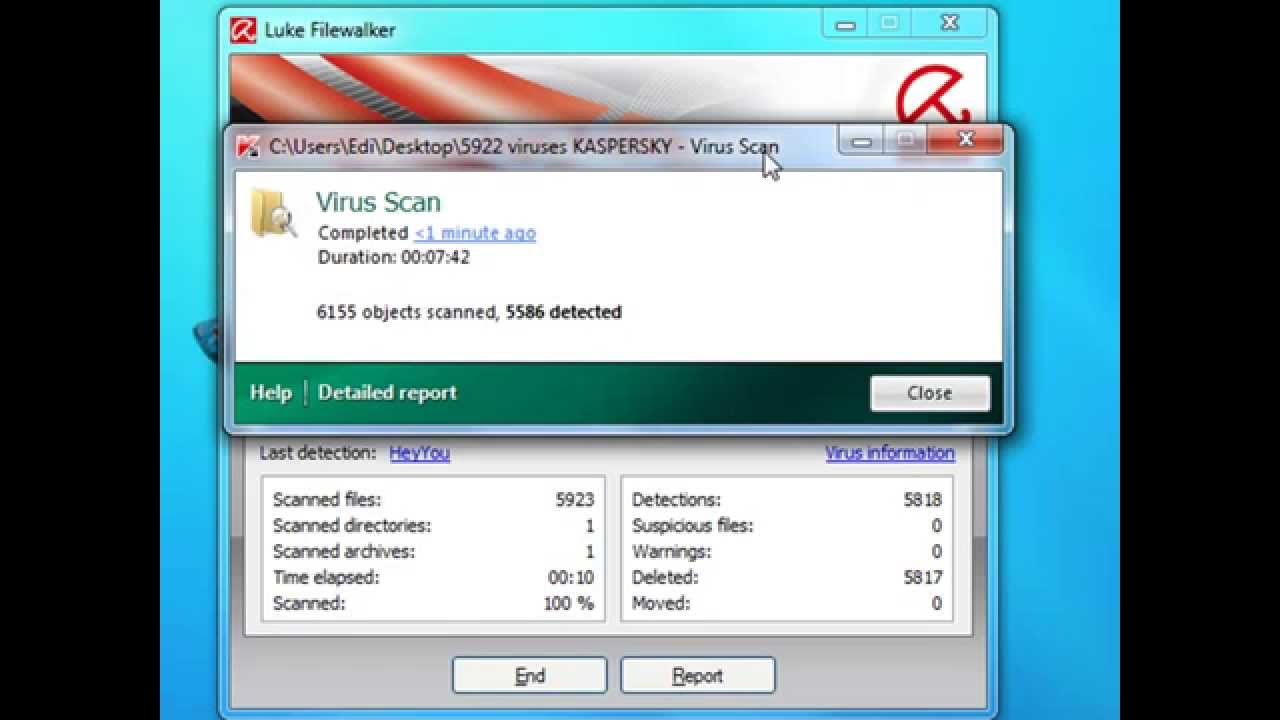Click the Kaspersky icon in dialog title bar

[248, 147]
